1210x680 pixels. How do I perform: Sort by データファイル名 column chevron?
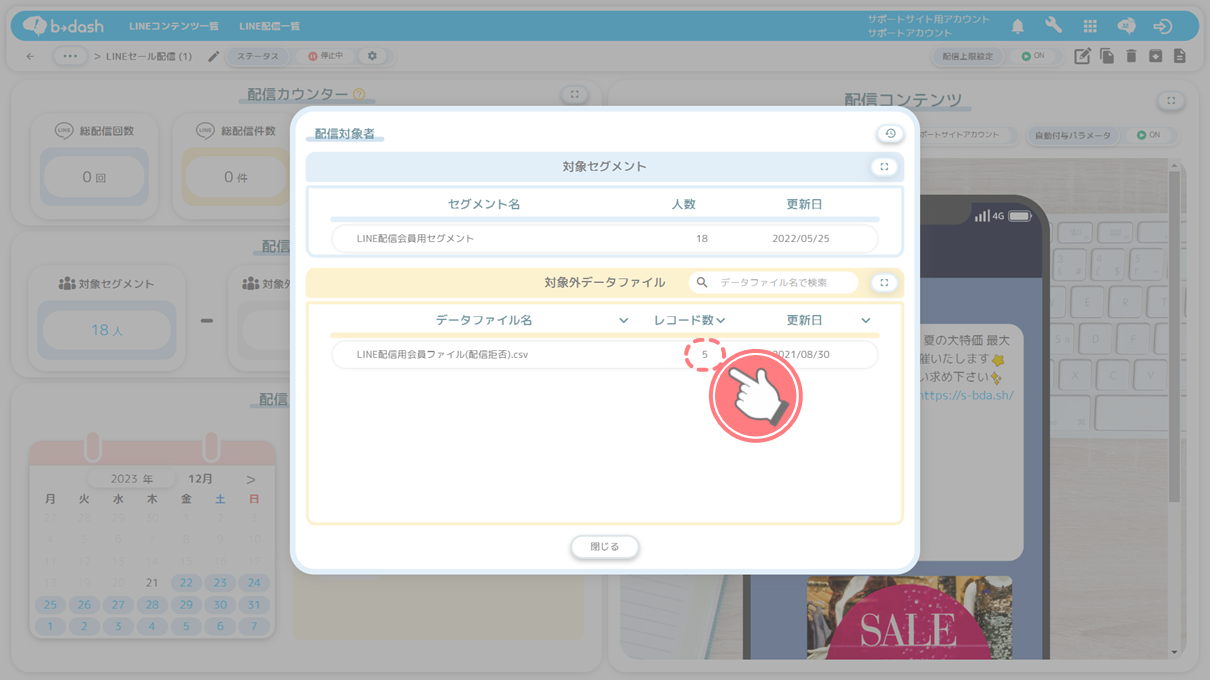624,320
